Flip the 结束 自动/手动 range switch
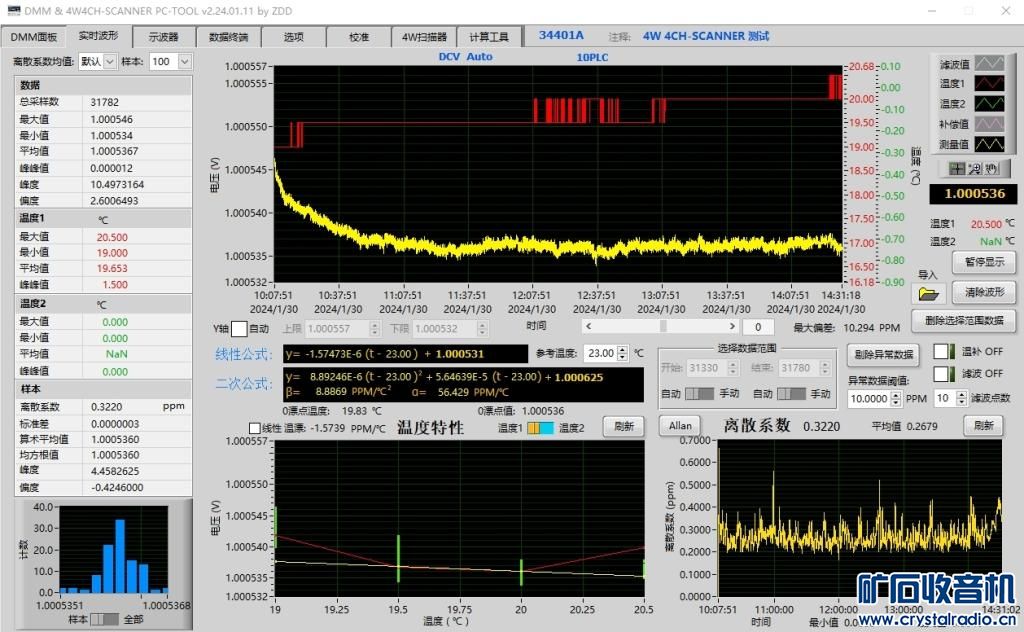This screenshot has width=1024, height=632. click(x=791, y=394)
